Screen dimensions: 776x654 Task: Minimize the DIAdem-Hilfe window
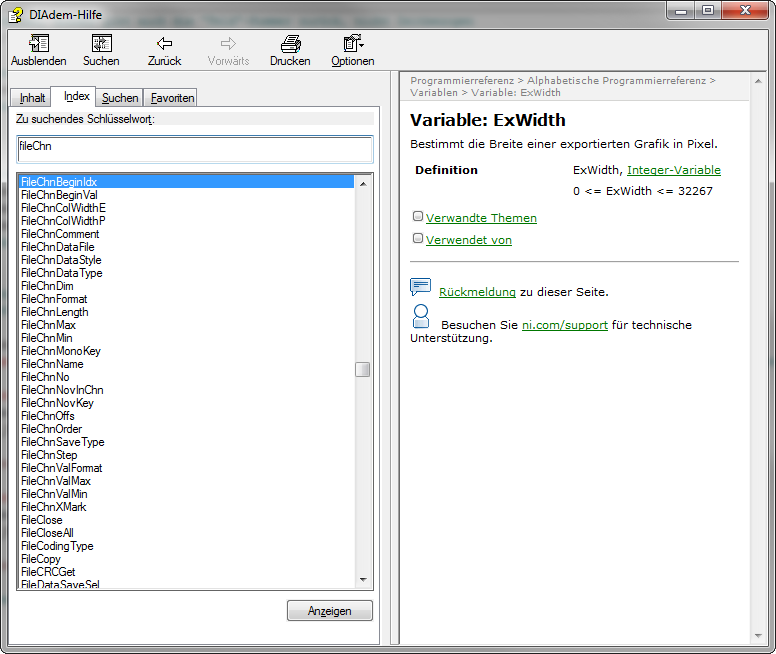(681, 10)
